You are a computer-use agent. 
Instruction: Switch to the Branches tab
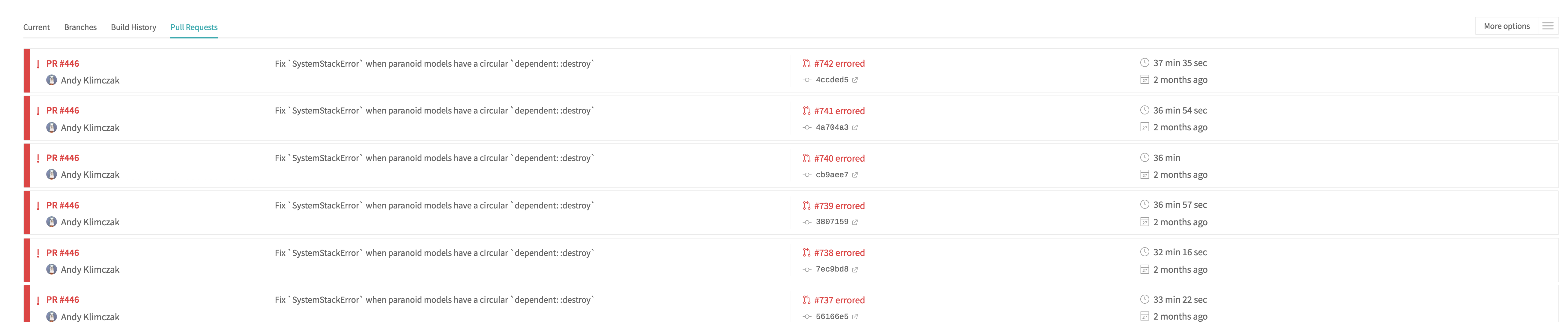click(80, 27)
